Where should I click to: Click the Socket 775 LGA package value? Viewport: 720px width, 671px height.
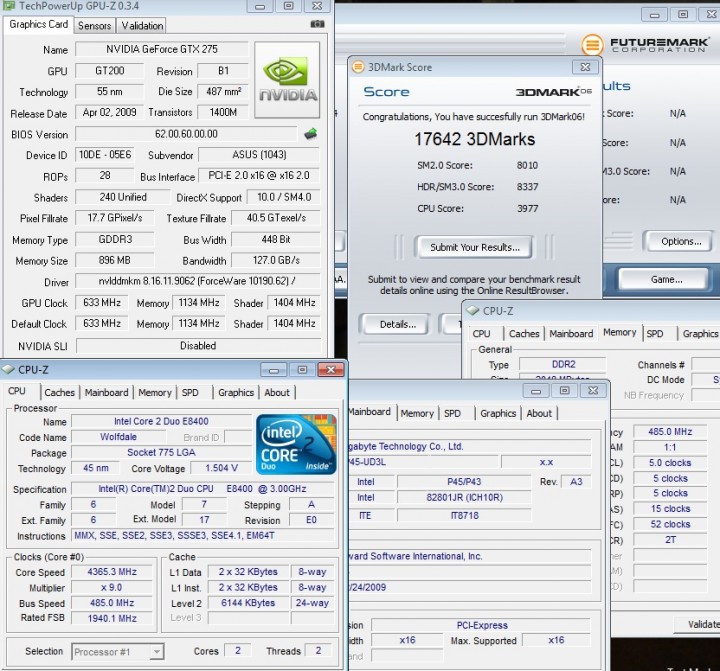point(161,453)
